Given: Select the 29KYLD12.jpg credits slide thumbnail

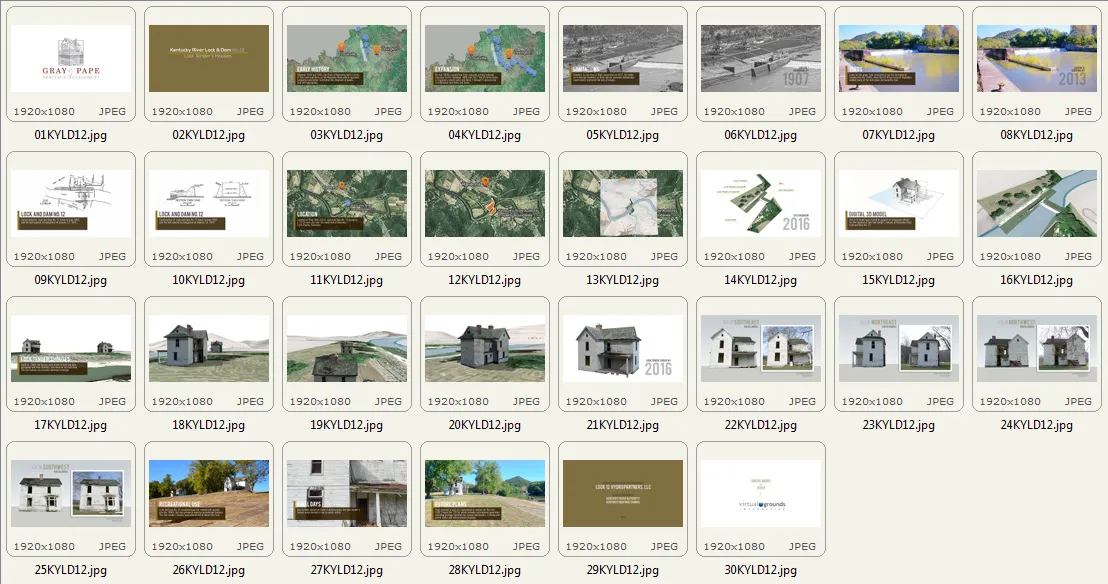Looking at the screenshot, I should click(x=623, y=494).
